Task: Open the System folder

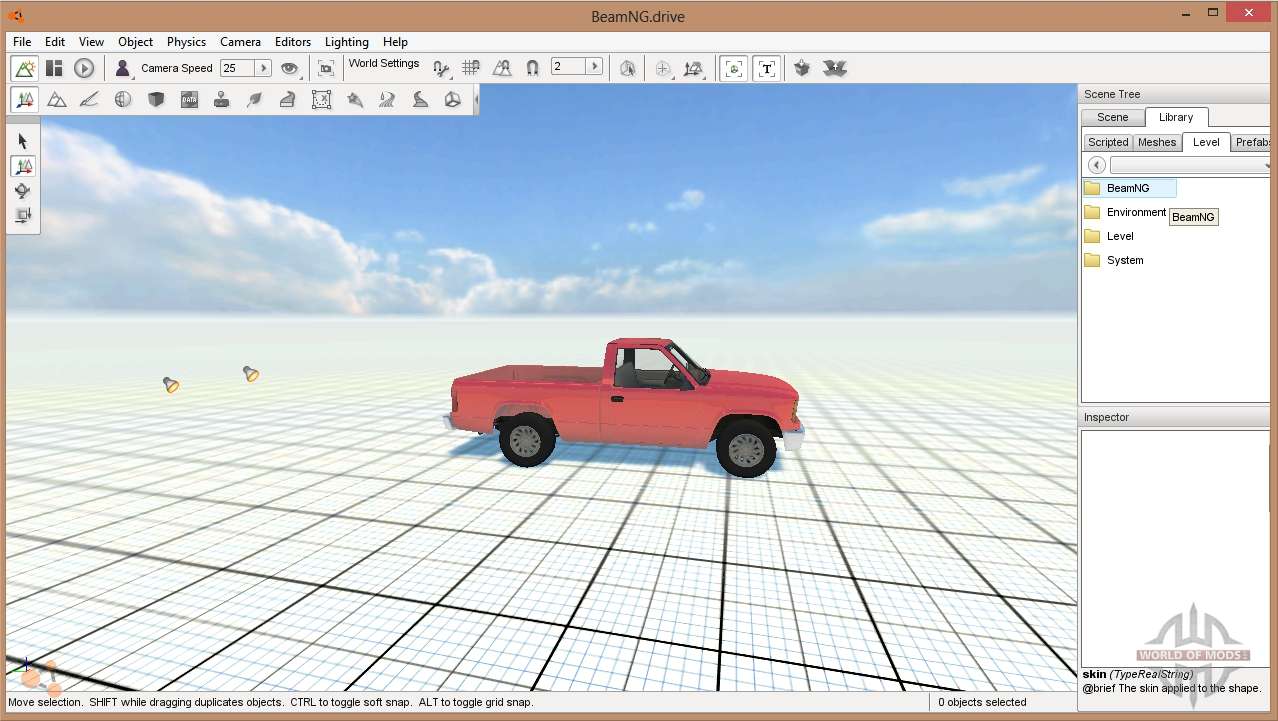Action: (x=1114, y=260)
